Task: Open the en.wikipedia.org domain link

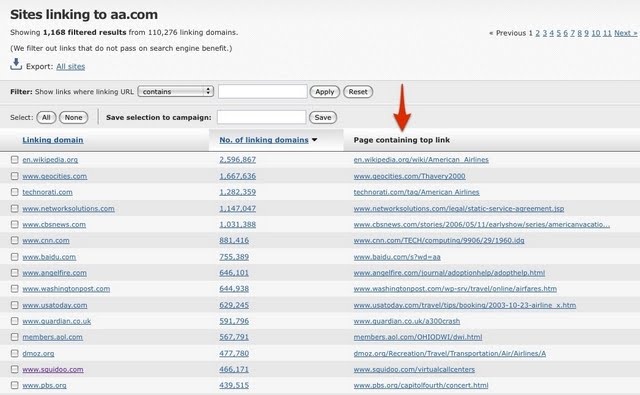Action: (50, 160)
